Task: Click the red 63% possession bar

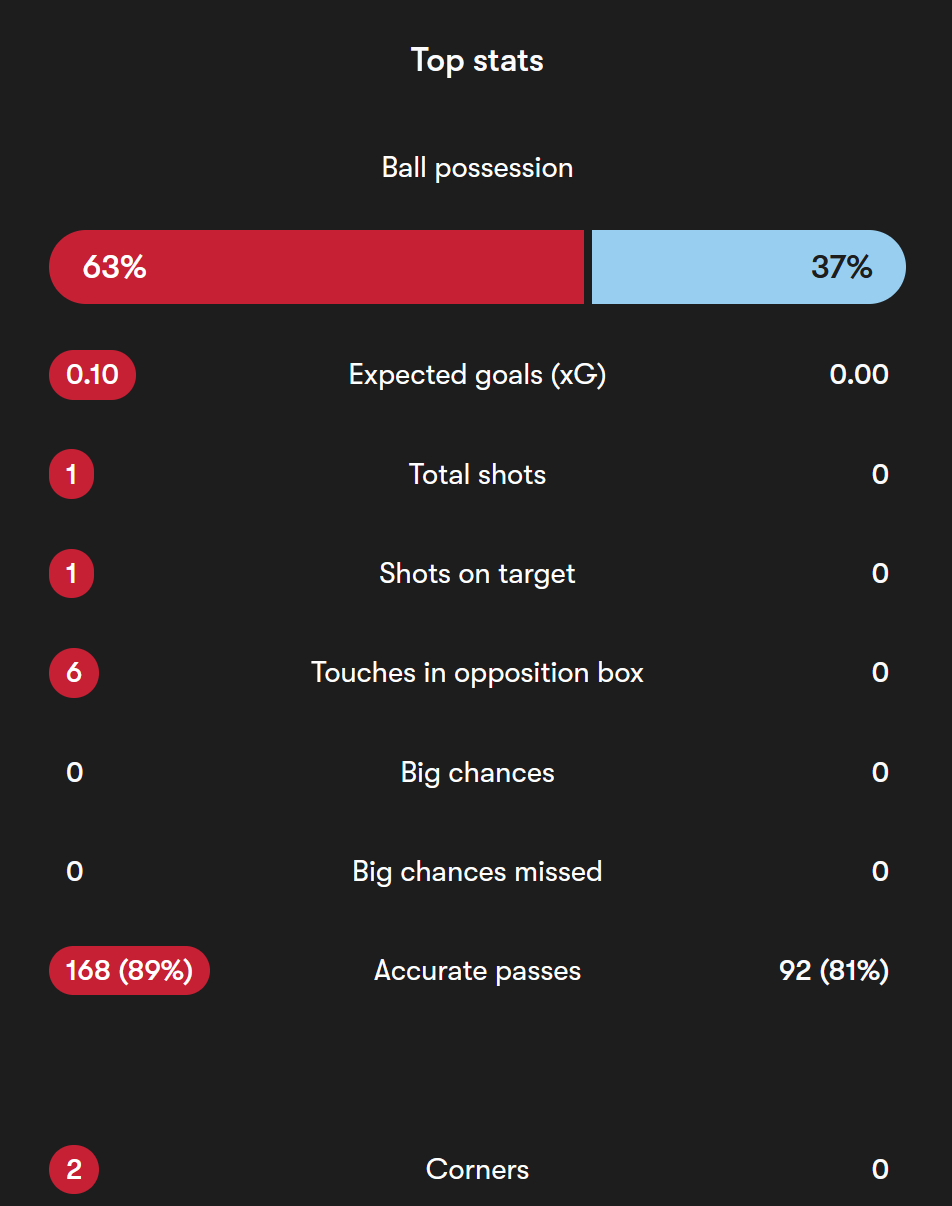Action: [316, 267]
